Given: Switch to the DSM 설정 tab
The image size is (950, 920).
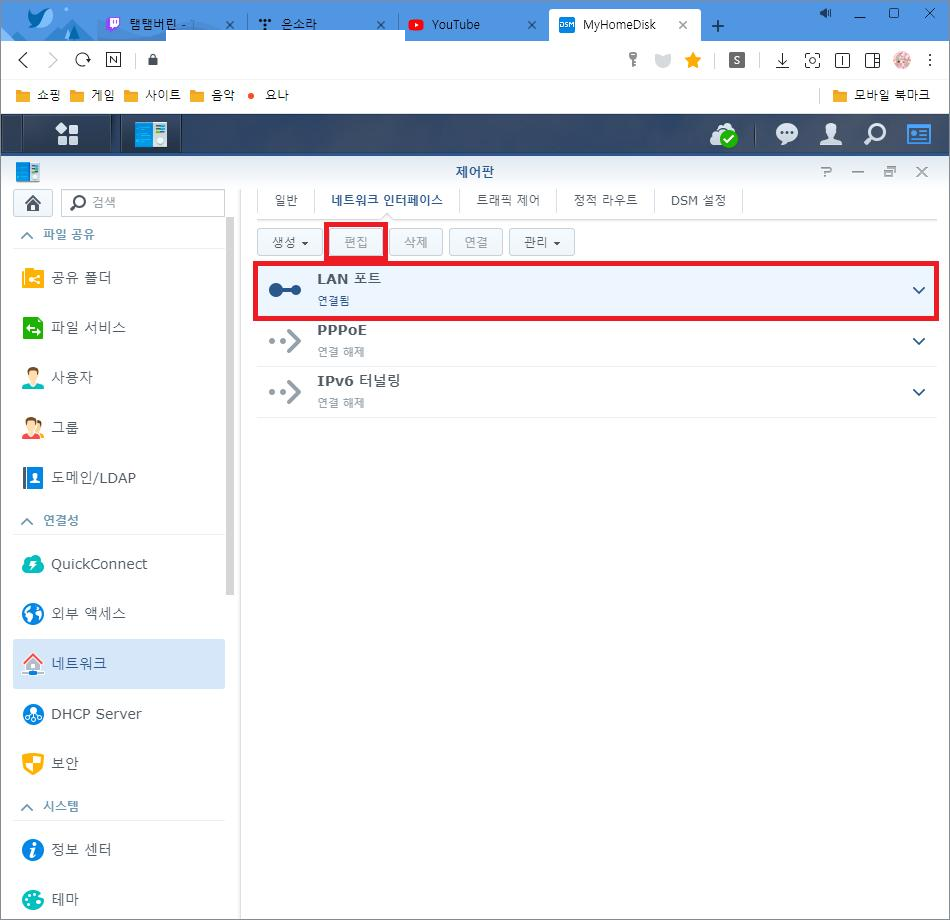Looking at the screenshot, I should click(698, 200).
